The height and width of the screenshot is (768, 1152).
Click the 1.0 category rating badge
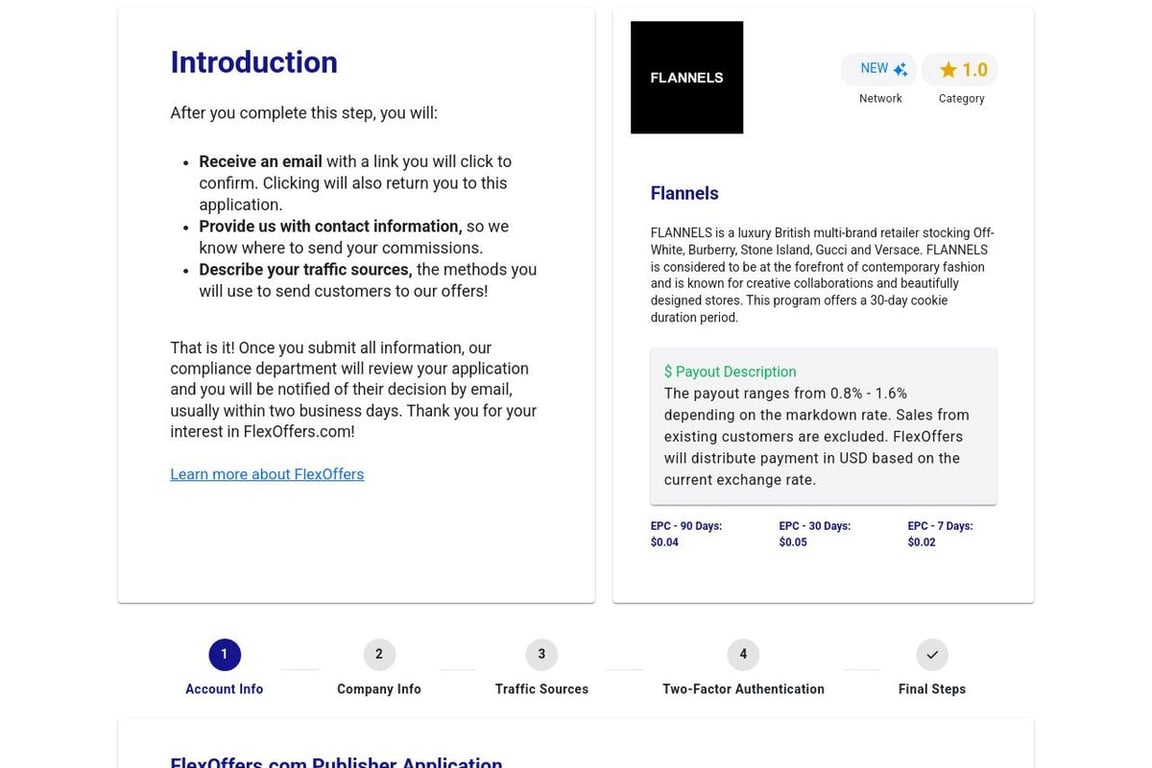960,70
